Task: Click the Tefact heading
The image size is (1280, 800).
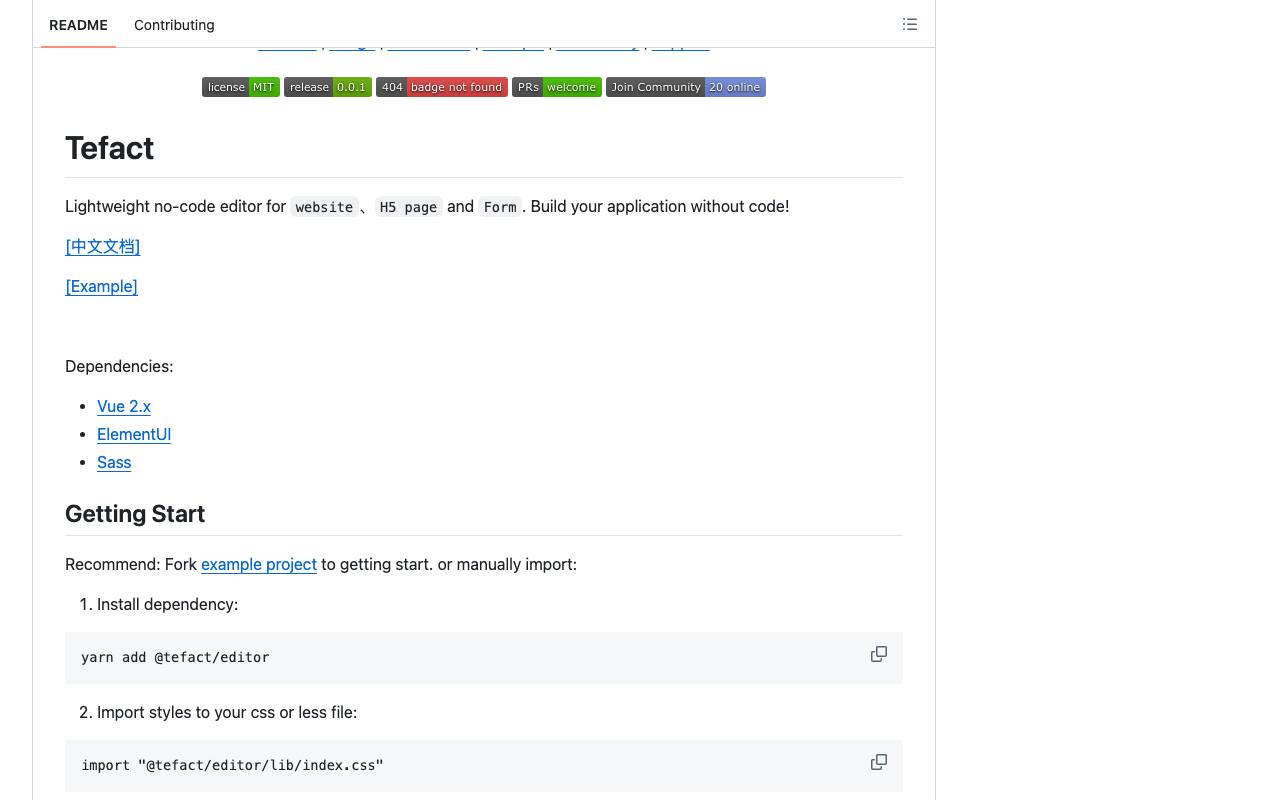Action: [x=109, y=148]
